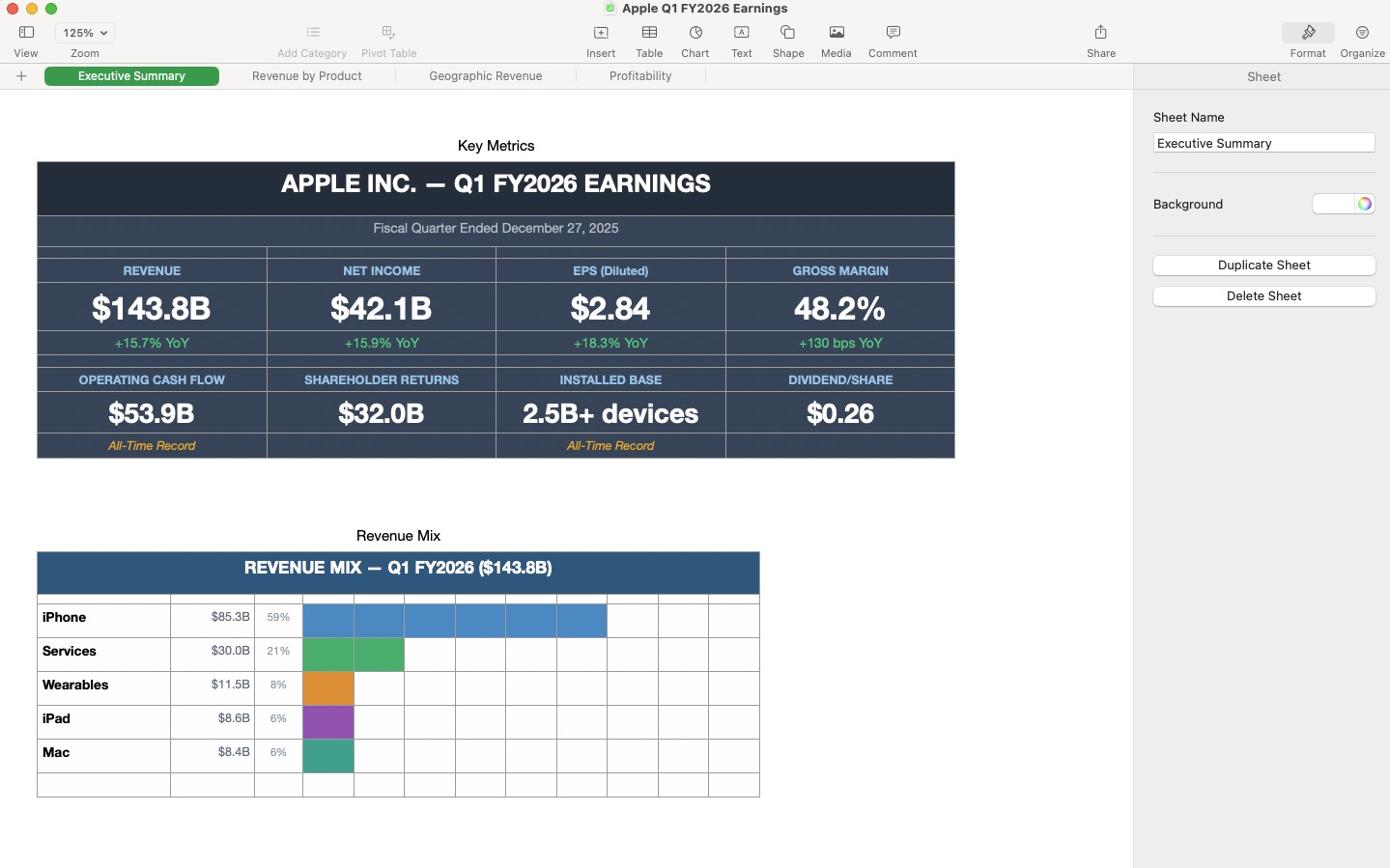Viewport: 1390px width, 868px height.
Task: Click the Add Category toolbar icon
Action: click(312, 33)
